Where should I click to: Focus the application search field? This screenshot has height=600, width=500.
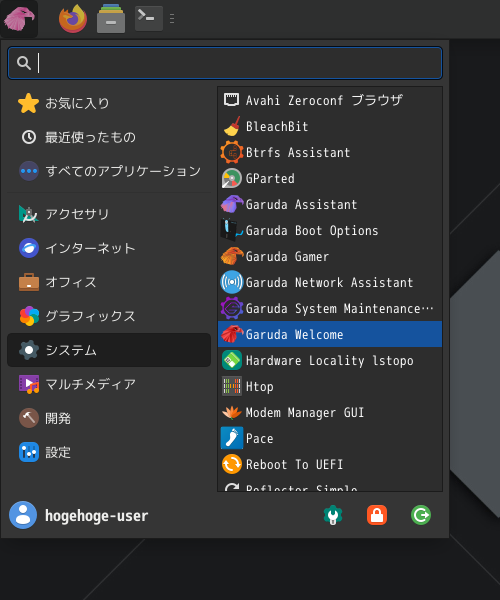[x=225, y=63]
